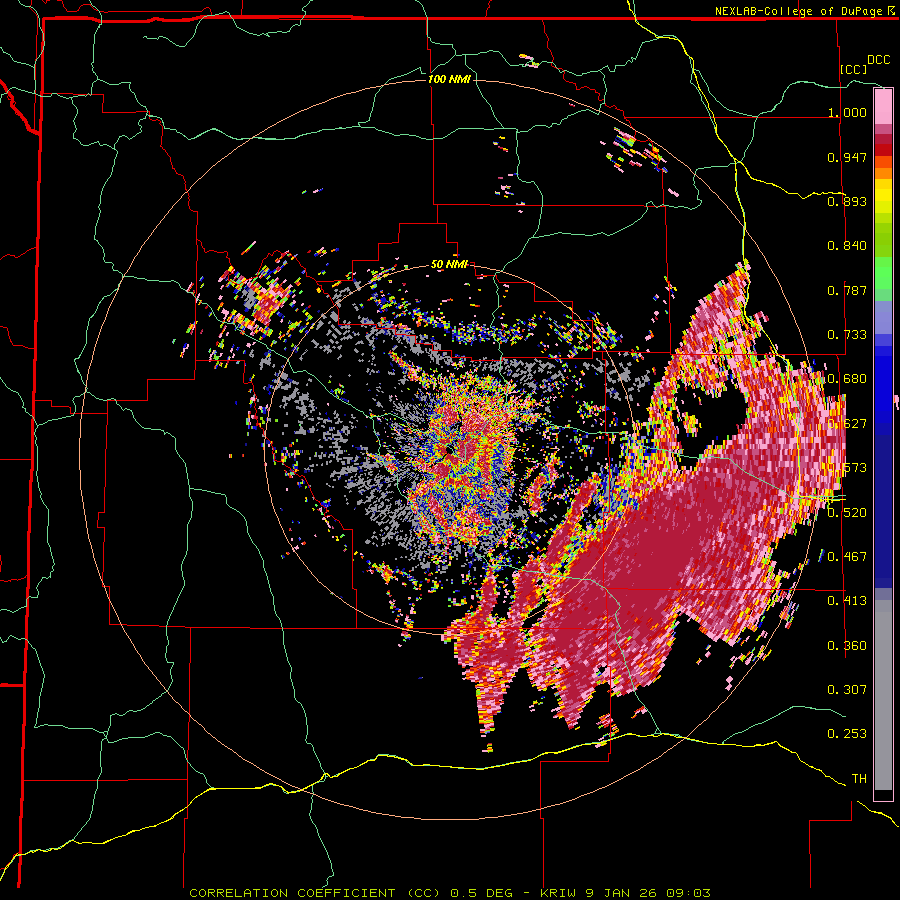Viewport: 900px width, 900px height.
Task: Select the 0.573 scale value
Action: click(x=847, y=468)
